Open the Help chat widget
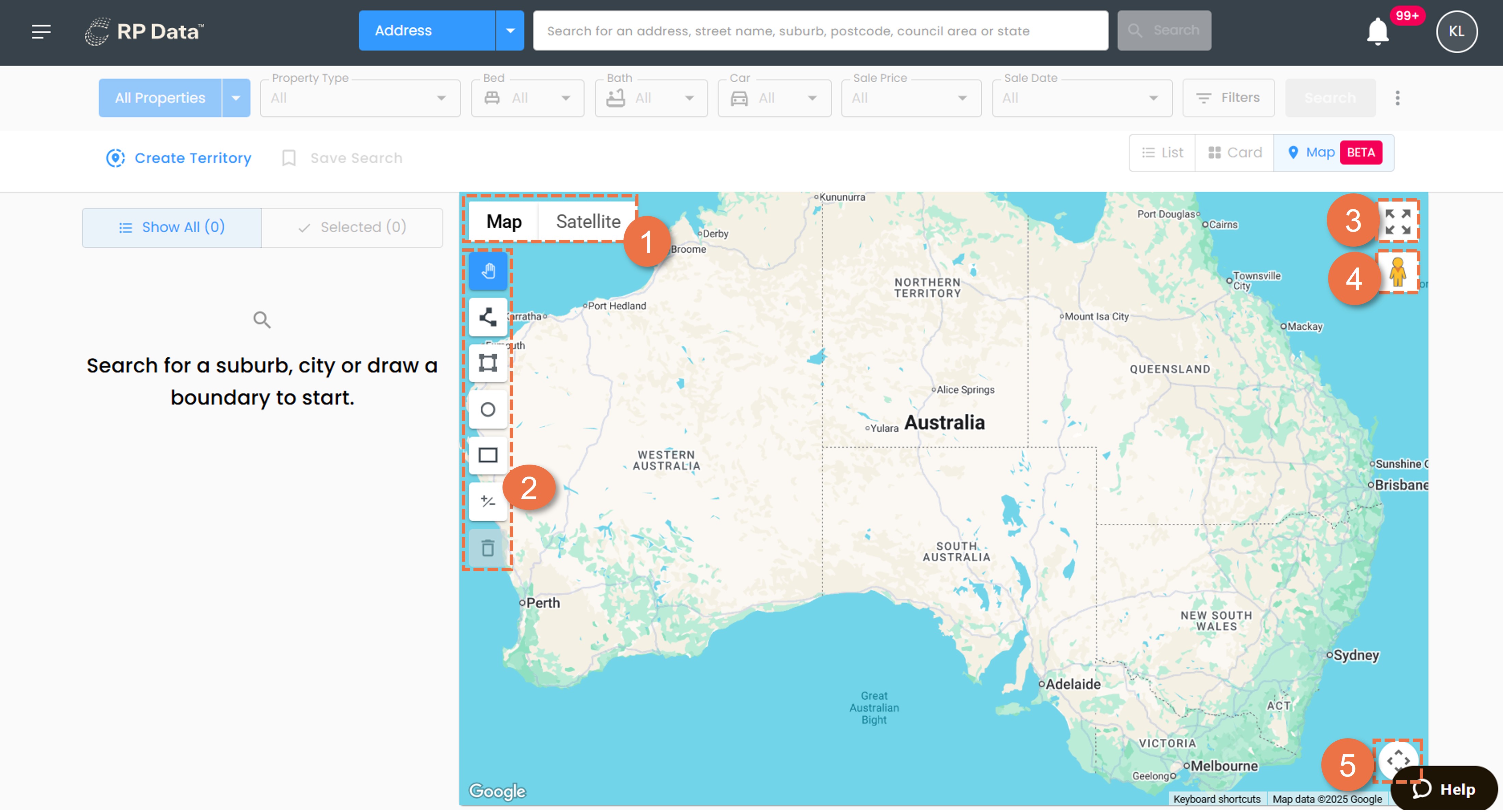This screenshot has height=812, width=1503. (x=1444, y=789)
